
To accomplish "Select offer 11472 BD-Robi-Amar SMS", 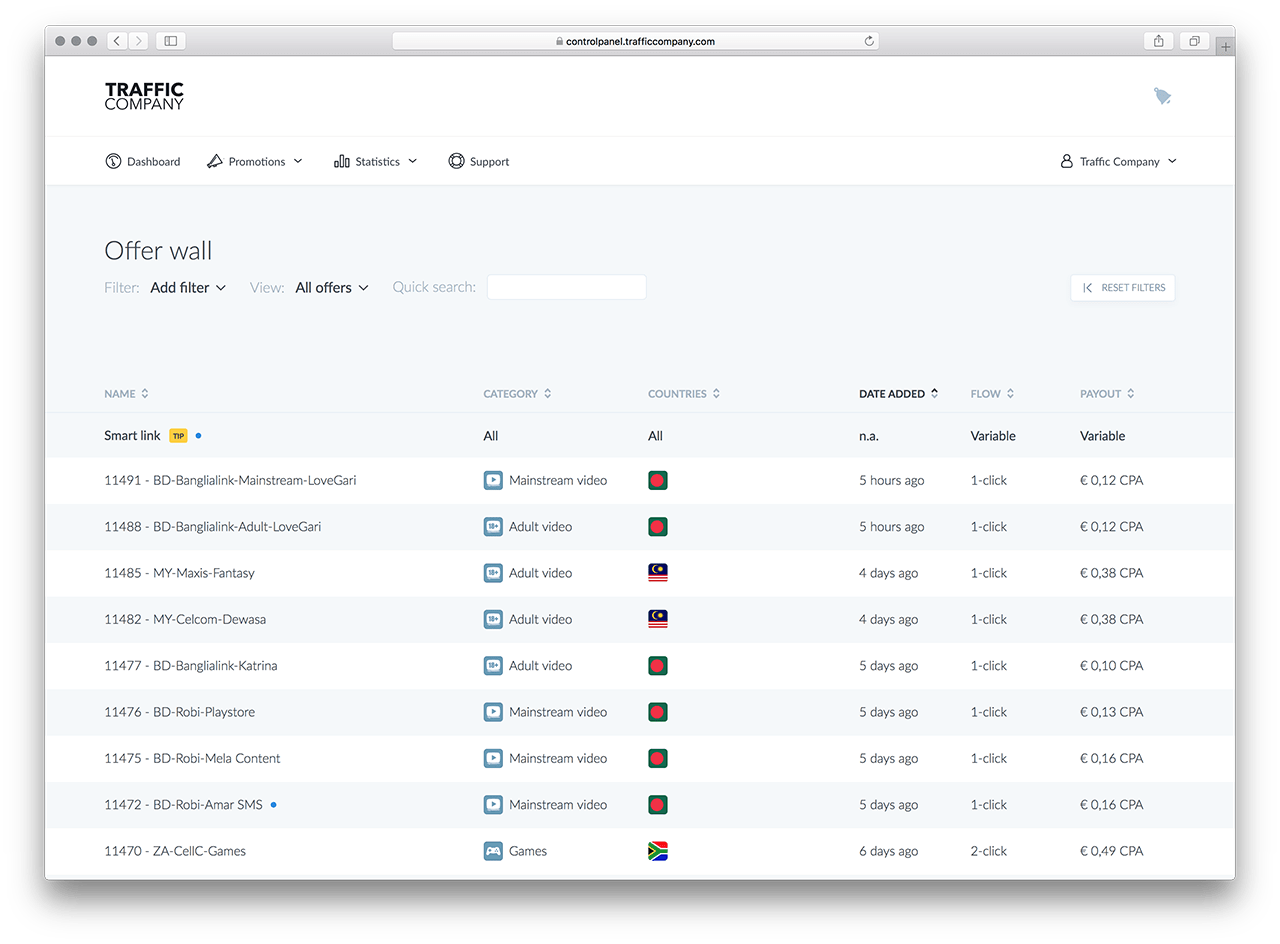I will (x=183, y=804).
